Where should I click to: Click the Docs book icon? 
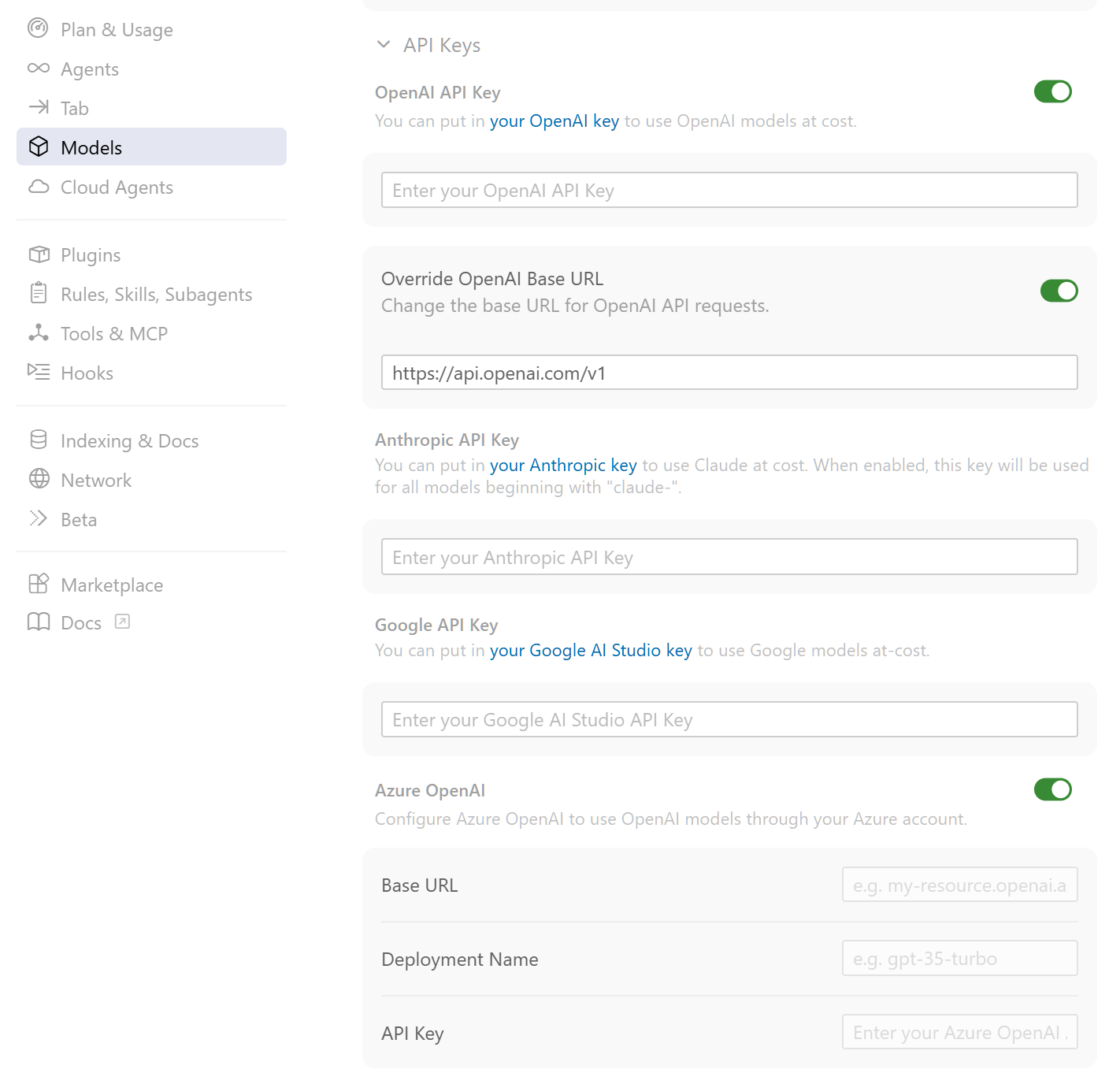38,622
